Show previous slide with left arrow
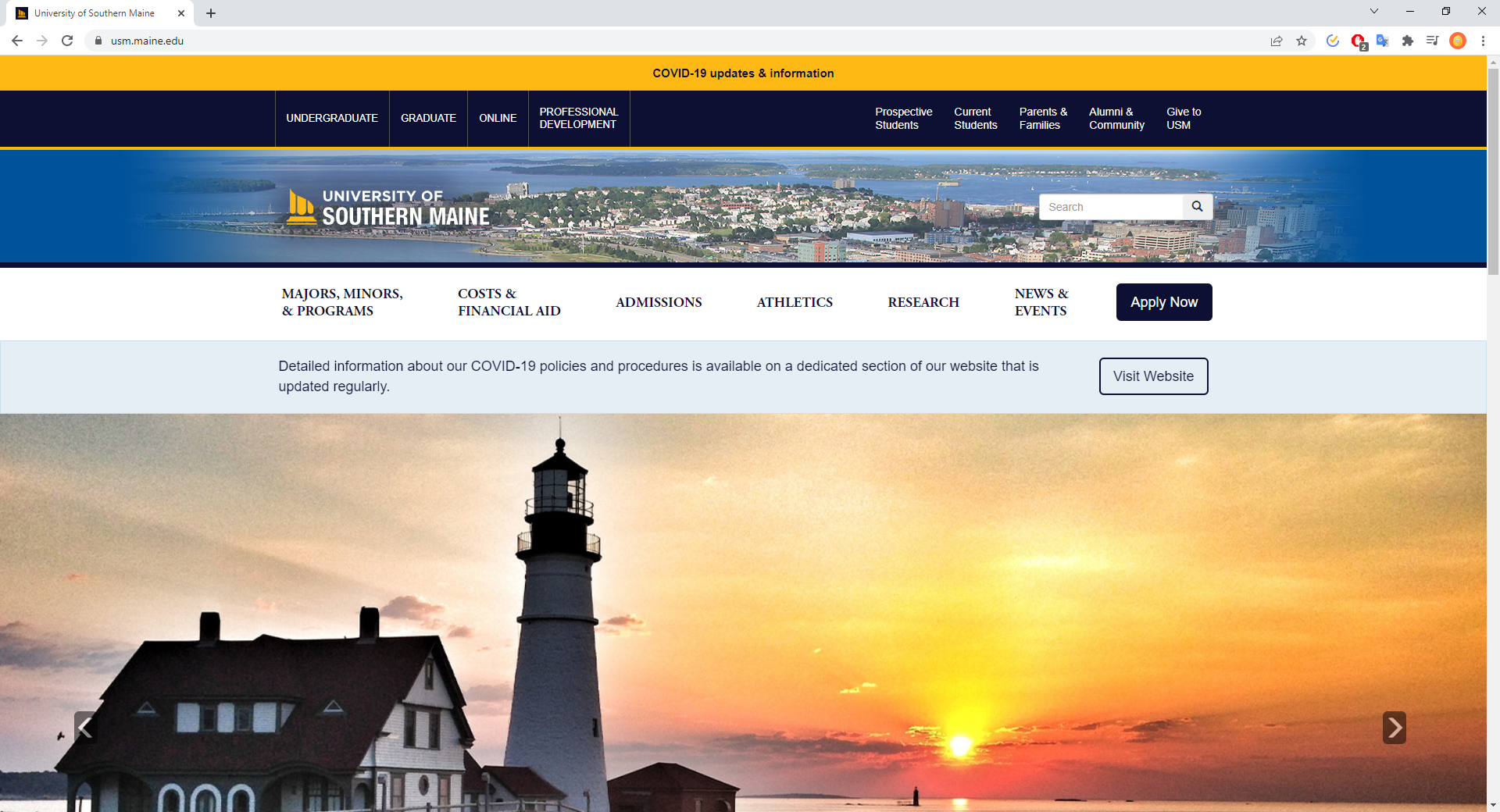This screenshot has height=812, width=1500. (x=85, y=728)
